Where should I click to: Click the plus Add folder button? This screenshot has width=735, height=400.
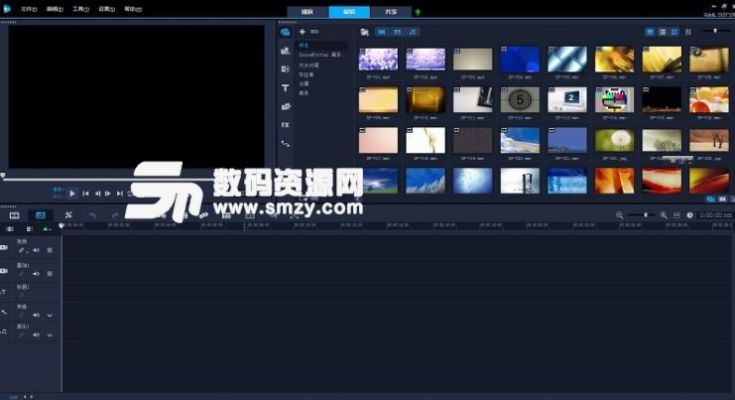coord(302,31)
